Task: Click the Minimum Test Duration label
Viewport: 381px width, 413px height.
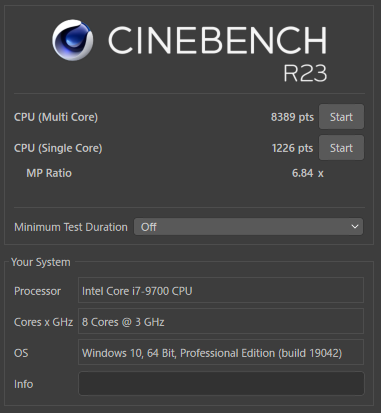Action: pyautogui.click(x=71, y=227)
